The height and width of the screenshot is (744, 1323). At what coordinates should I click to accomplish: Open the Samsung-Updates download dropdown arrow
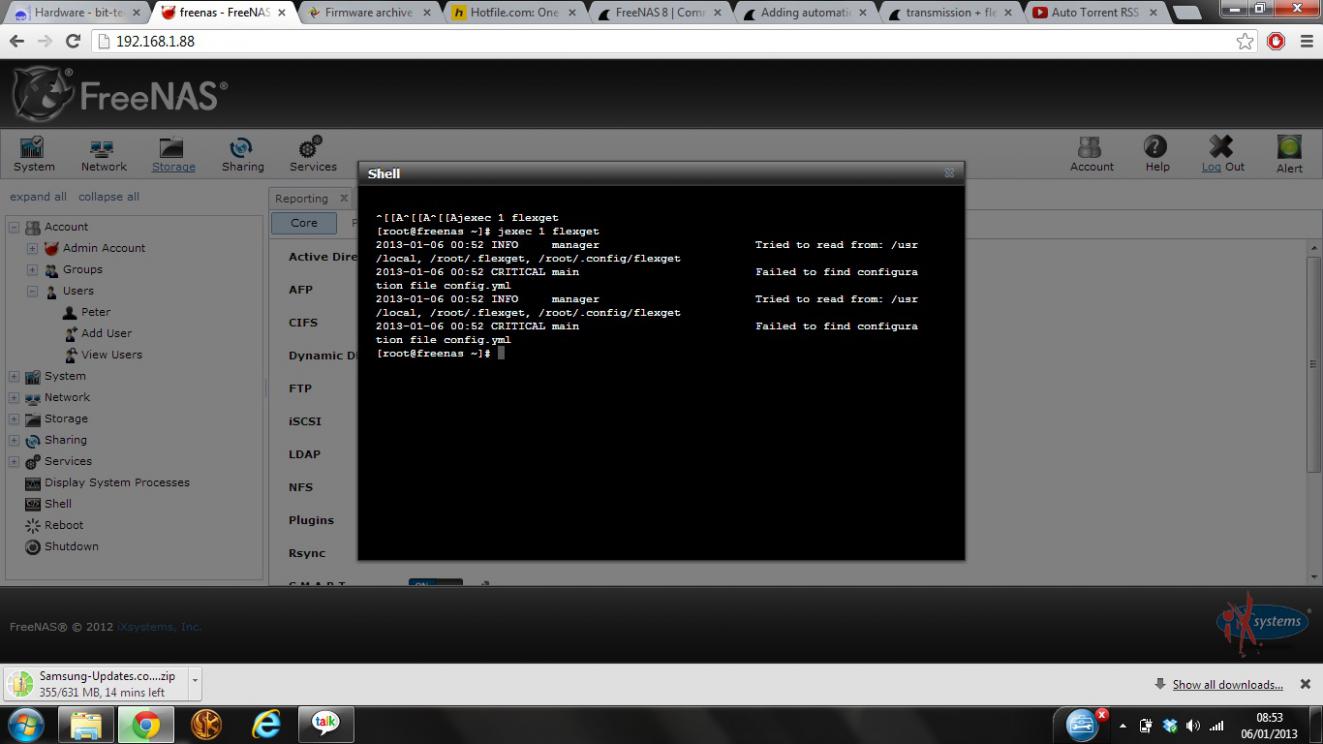[194, 684]
